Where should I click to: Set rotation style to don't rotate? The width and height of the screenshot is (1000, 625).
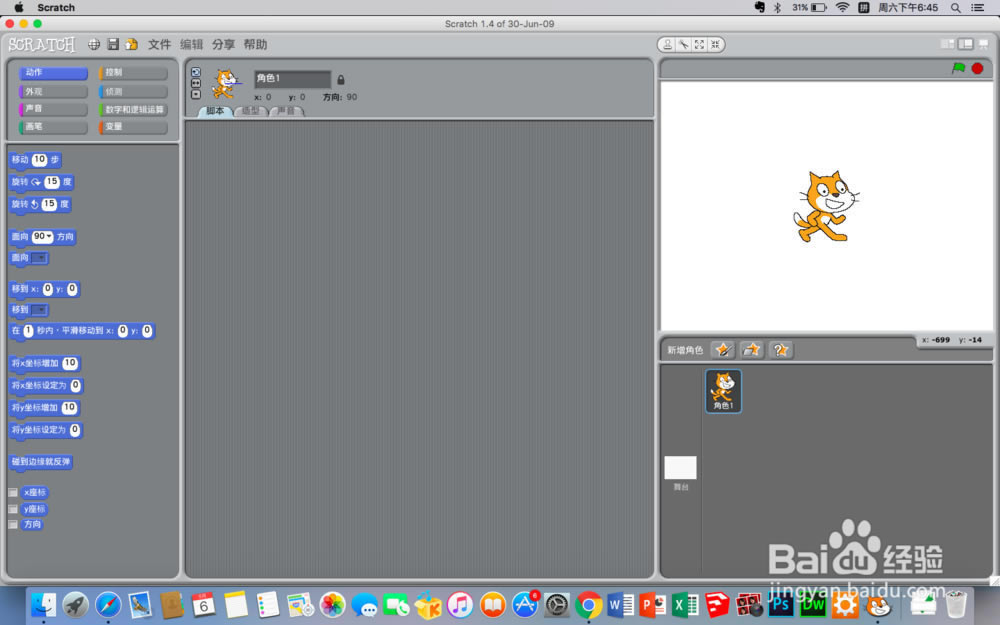click(x=196, y=94)
